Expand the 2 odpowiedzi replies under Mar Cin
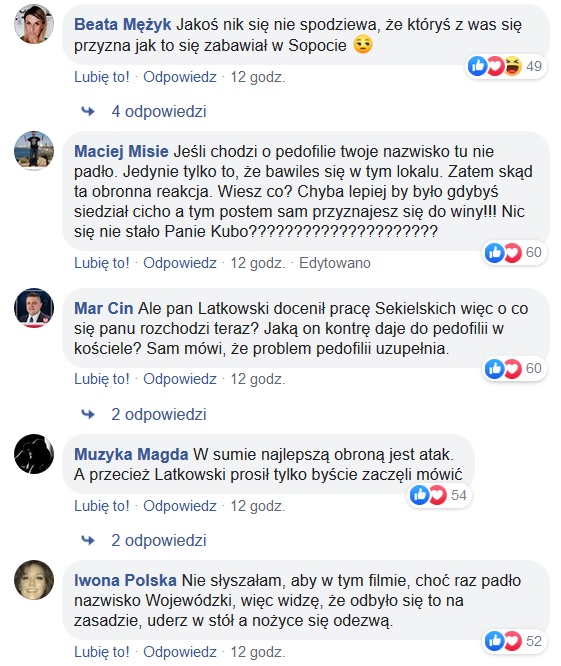 159,415
